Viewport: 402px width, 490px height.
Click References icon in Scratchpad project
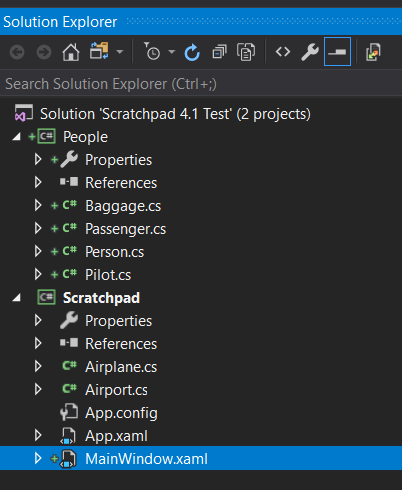pyautogui.click(x=69, y=343)
